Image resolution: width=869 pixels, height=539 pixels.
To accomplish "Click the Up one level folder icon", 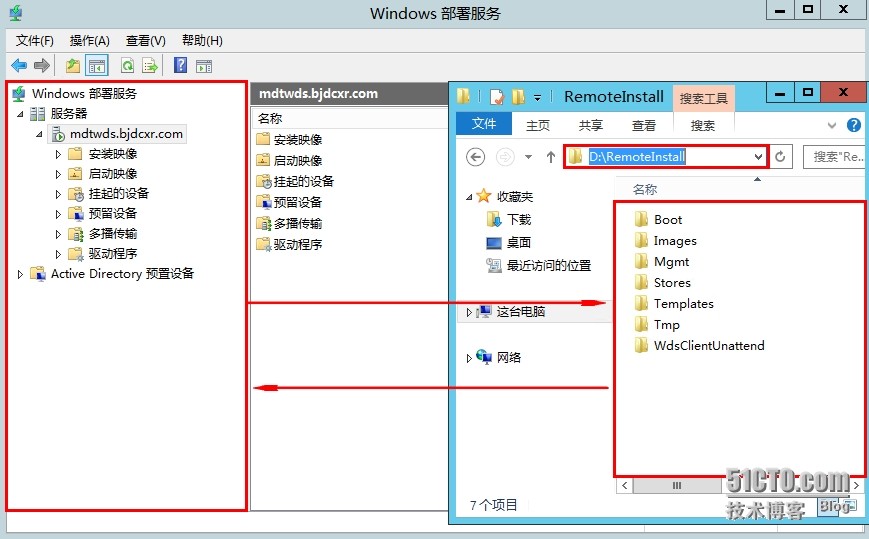I will [x=73, y=66].
